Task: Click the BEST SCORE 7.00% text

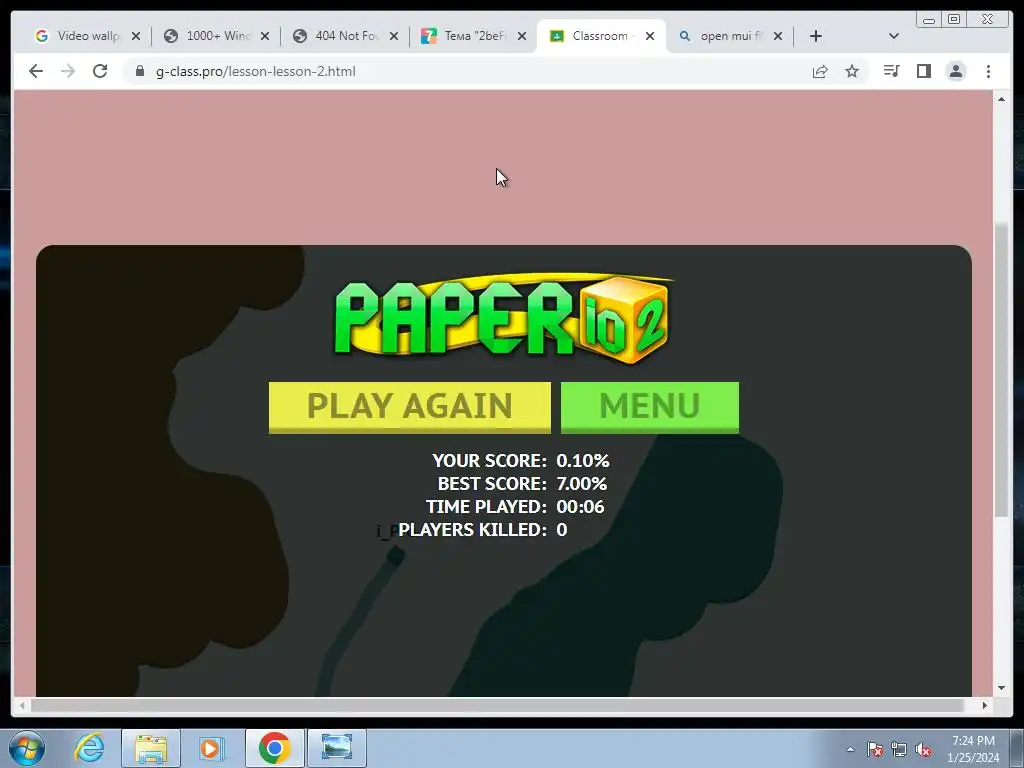Action: [522, 483]
